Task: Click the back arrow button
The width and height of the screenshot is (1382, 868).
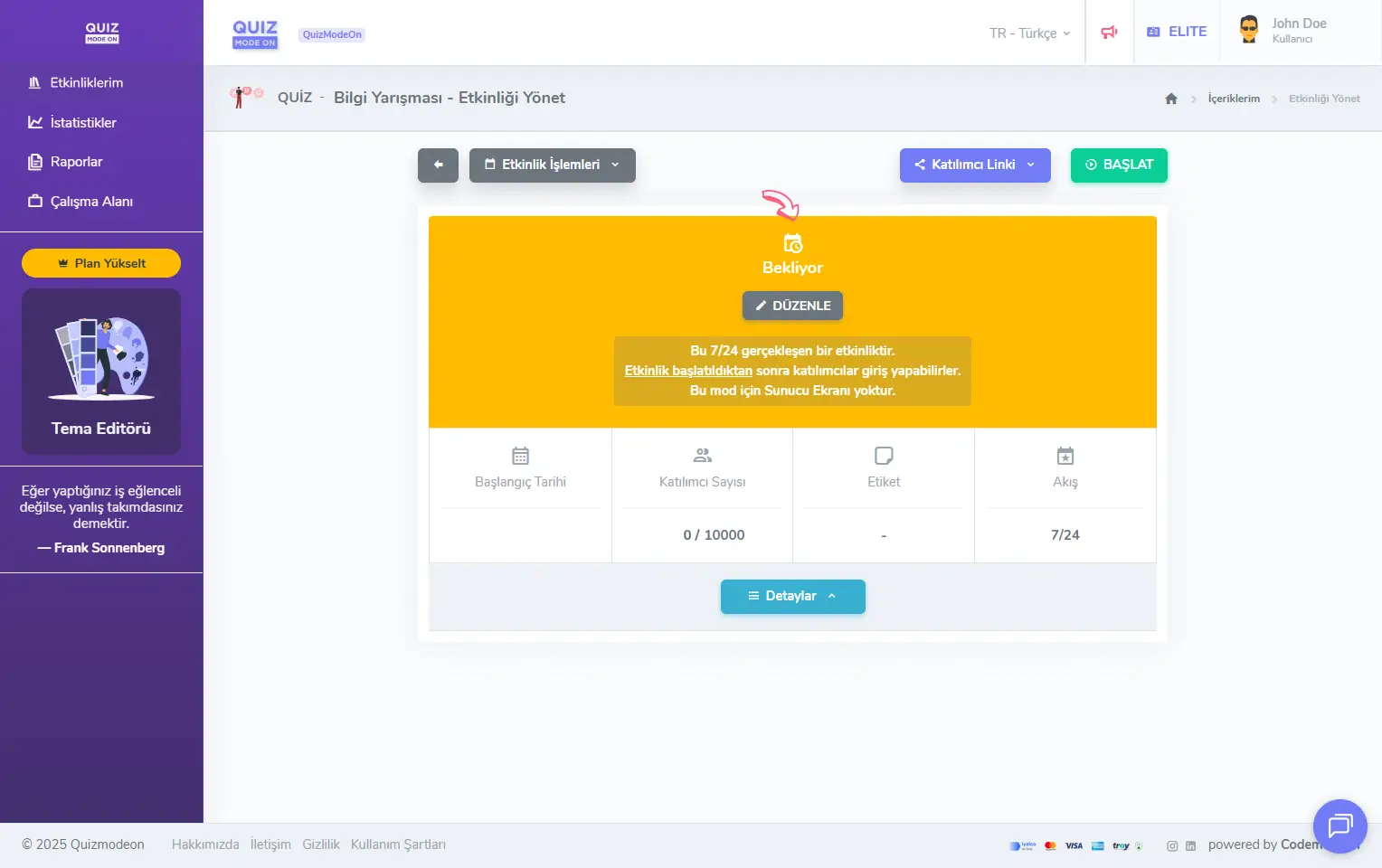Action: coord(438,165)
